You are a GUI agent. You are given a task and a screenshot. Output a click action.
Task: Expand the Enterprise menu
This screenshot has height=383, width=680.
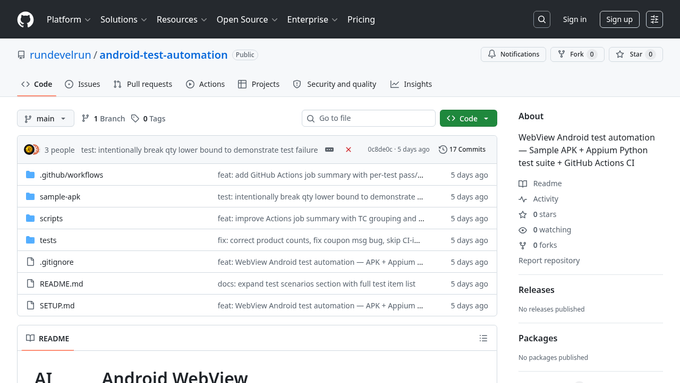coord(312,20)
